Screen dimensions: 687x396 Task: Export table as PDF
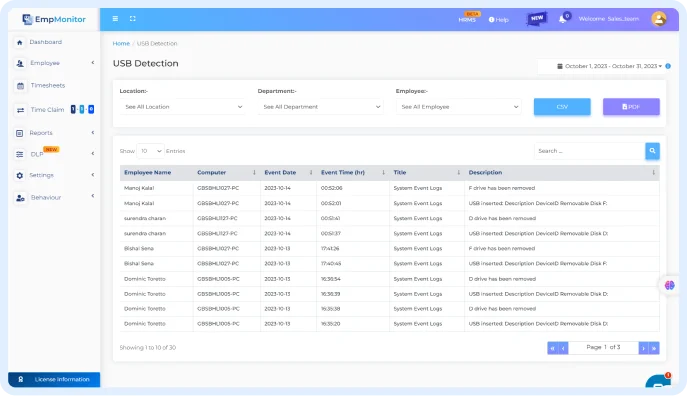pyautogui.click(x=631, y=107)
